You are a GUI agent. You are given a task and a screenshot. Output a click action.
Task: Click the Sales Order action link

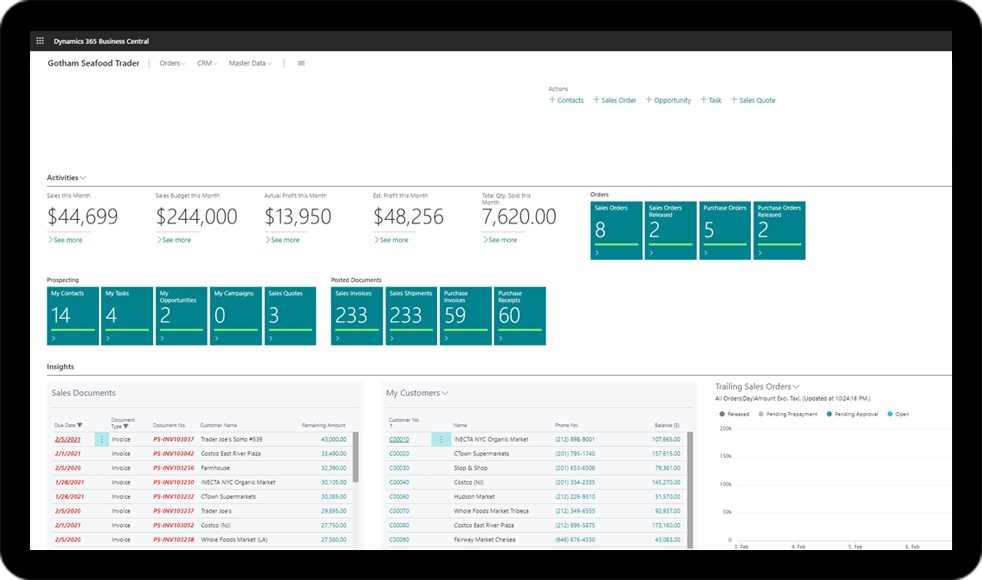click(x=615, y=100)
